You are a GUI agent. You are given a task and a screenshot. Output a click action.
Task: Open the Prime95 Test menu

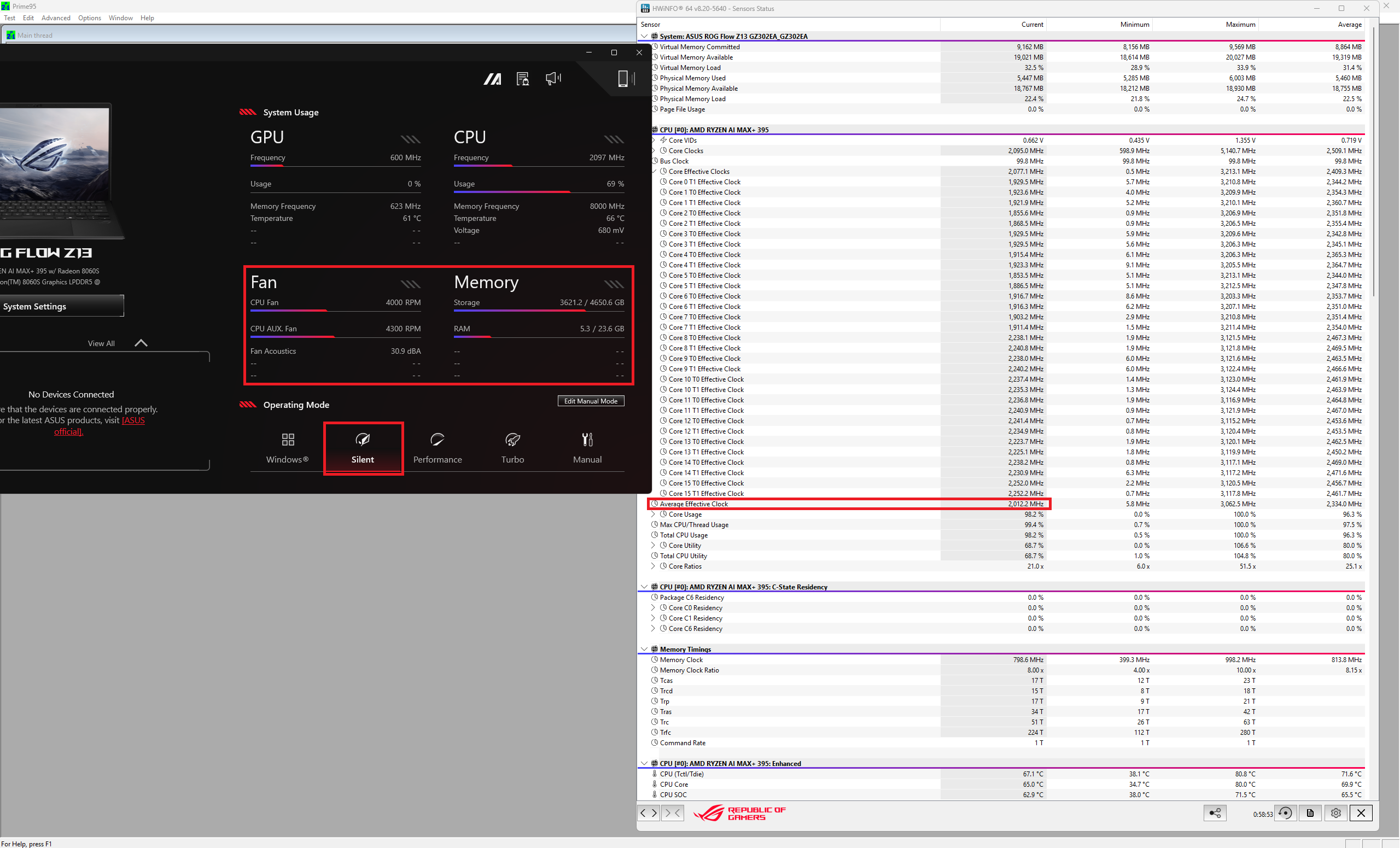(x=10, y=17)
